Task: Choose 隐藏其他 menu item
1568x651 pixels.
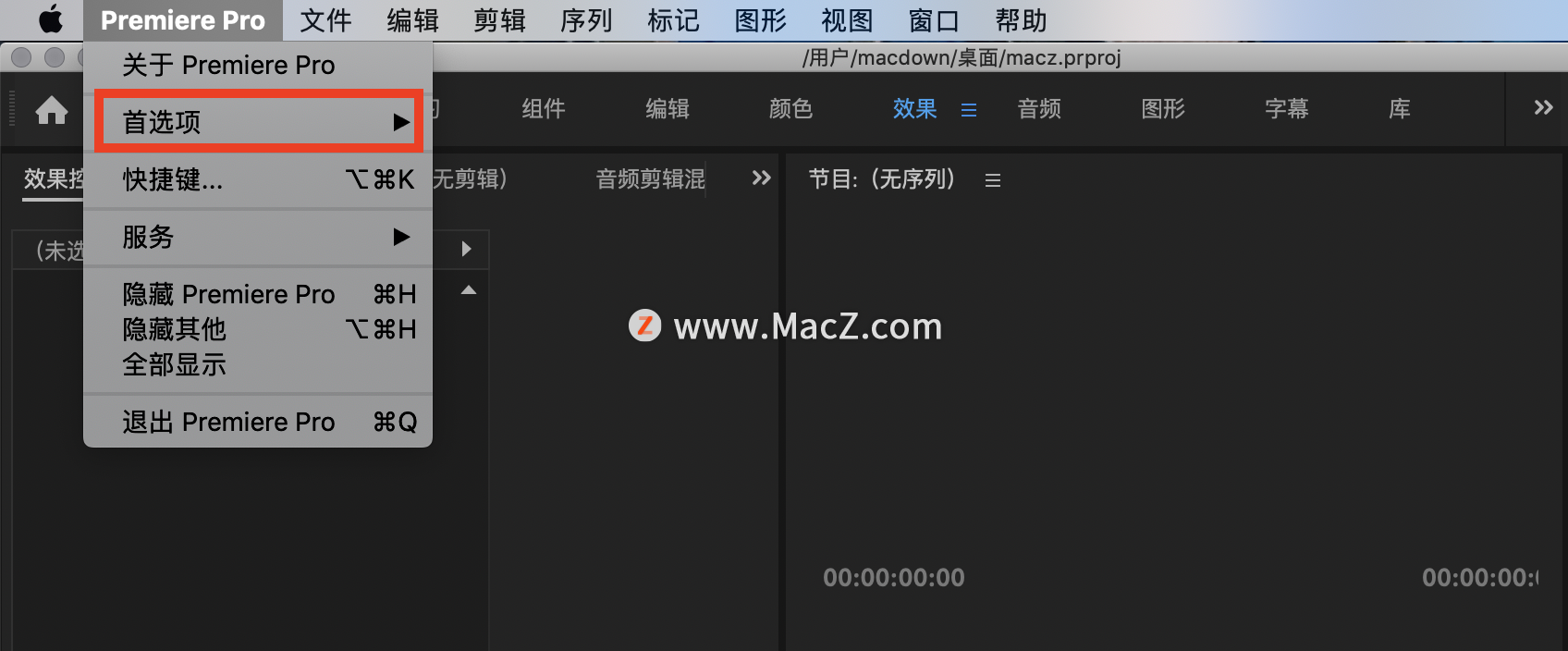Action: pyautogui.click(x=258, y=329)
